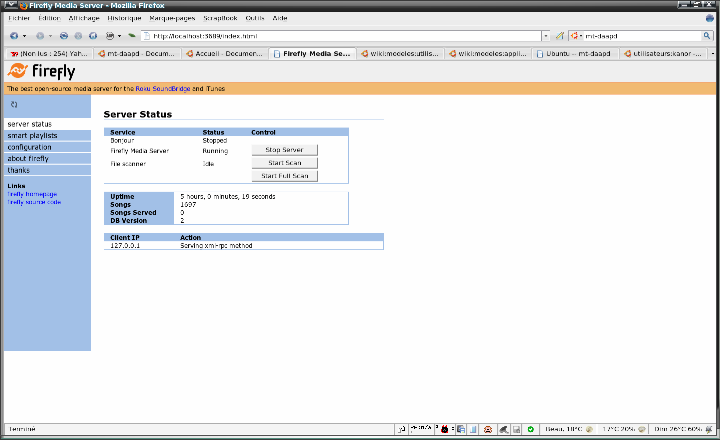Reload the page with the refresh icon

64,35
